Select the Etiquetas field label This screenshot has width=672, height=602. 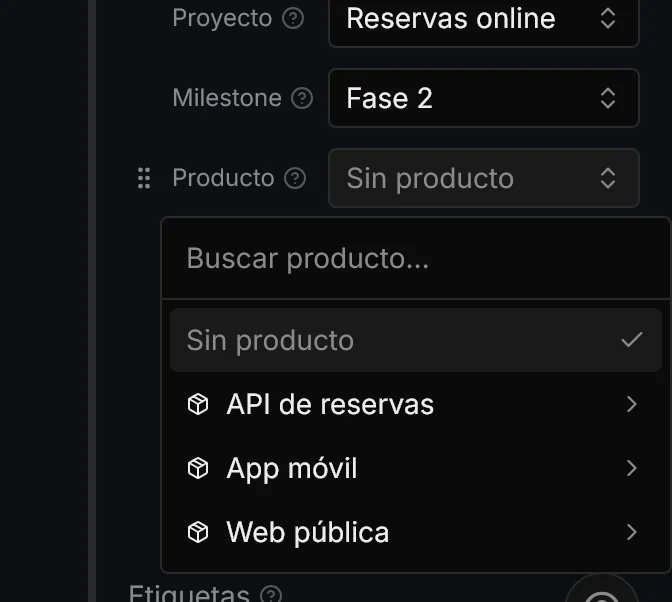189,593
